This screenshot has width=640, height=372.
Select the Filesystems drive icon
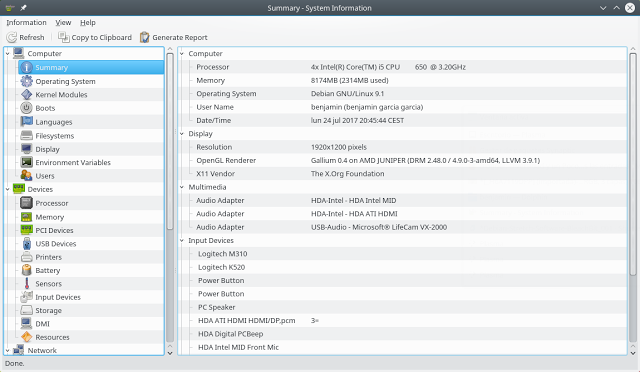[x=27, y=136]
